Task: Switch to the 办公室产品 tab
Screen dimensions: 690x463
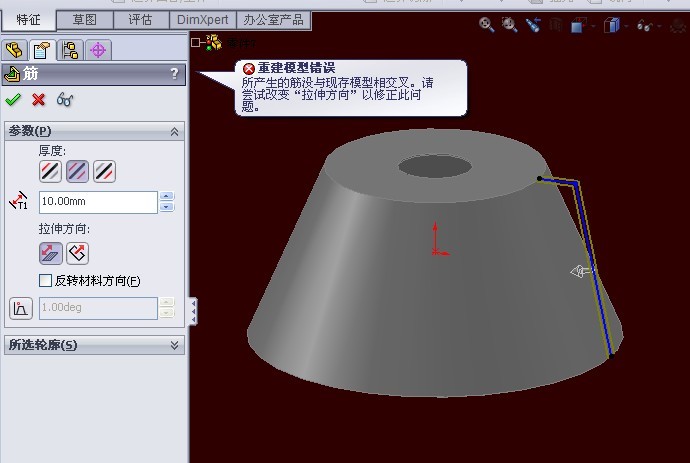Action: [273, 20]
